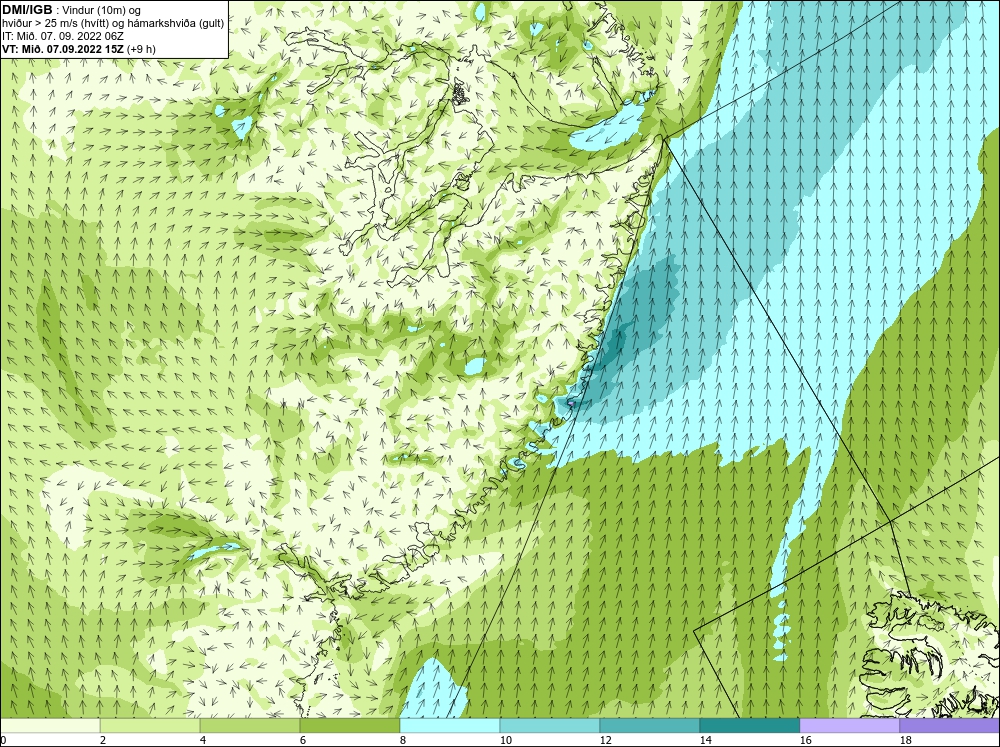Click the 8–10 m/s light cyan swatch

pos(450,725)
